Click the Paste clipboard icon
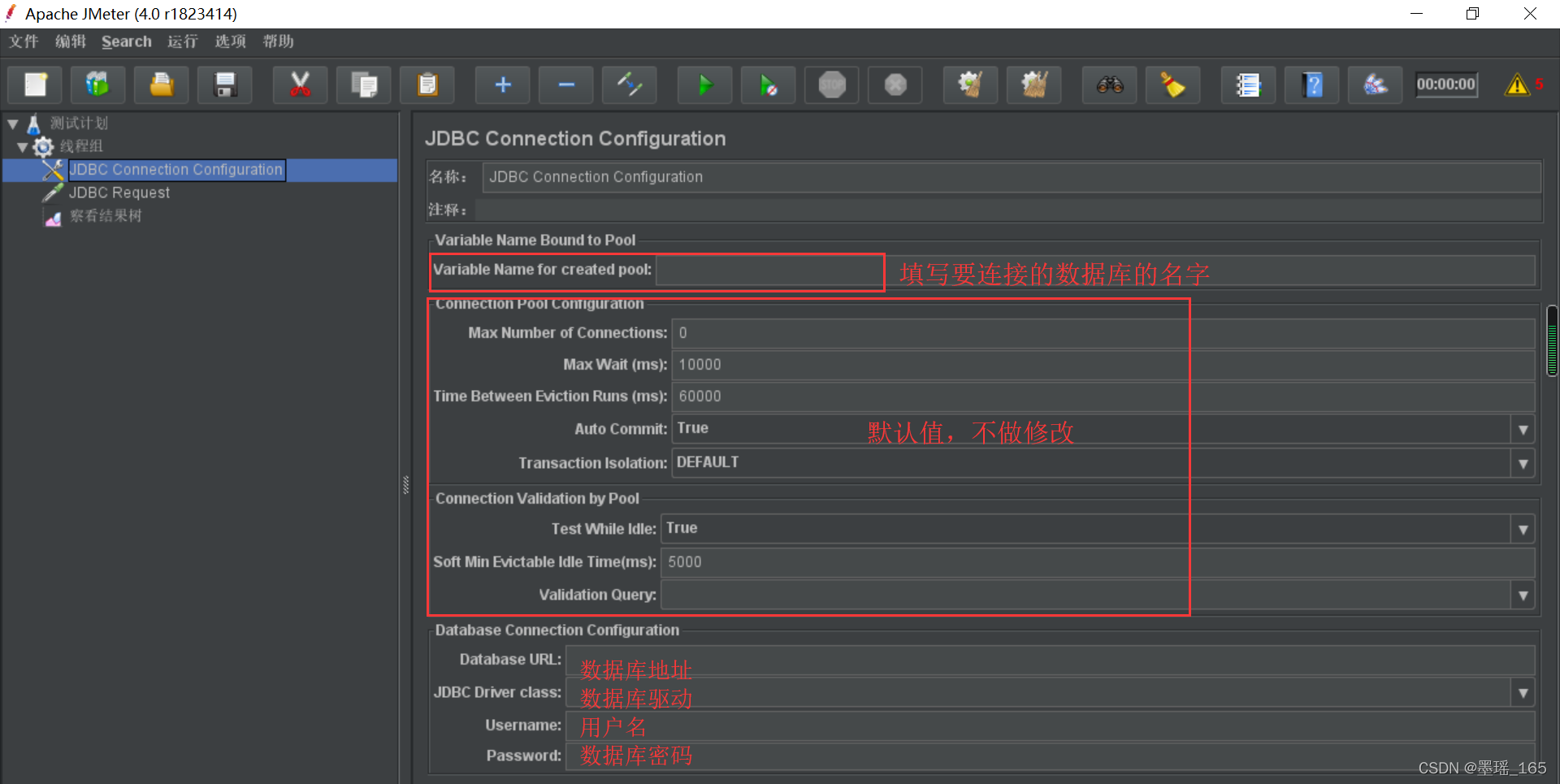The width and height of the screenshot is (1560, 784). 427,84
